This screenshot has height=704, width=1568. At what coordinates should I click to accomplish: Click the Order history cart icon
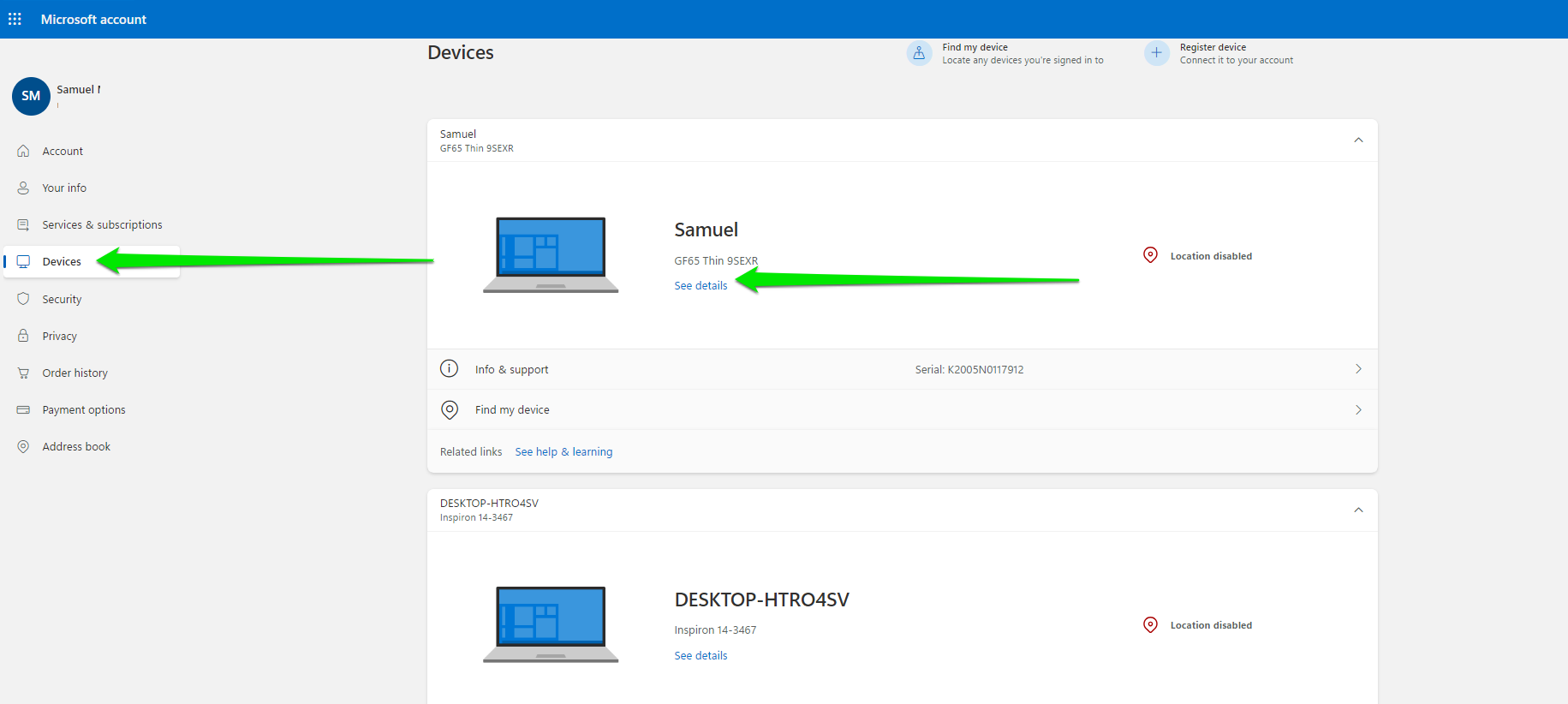coord(23,373)
